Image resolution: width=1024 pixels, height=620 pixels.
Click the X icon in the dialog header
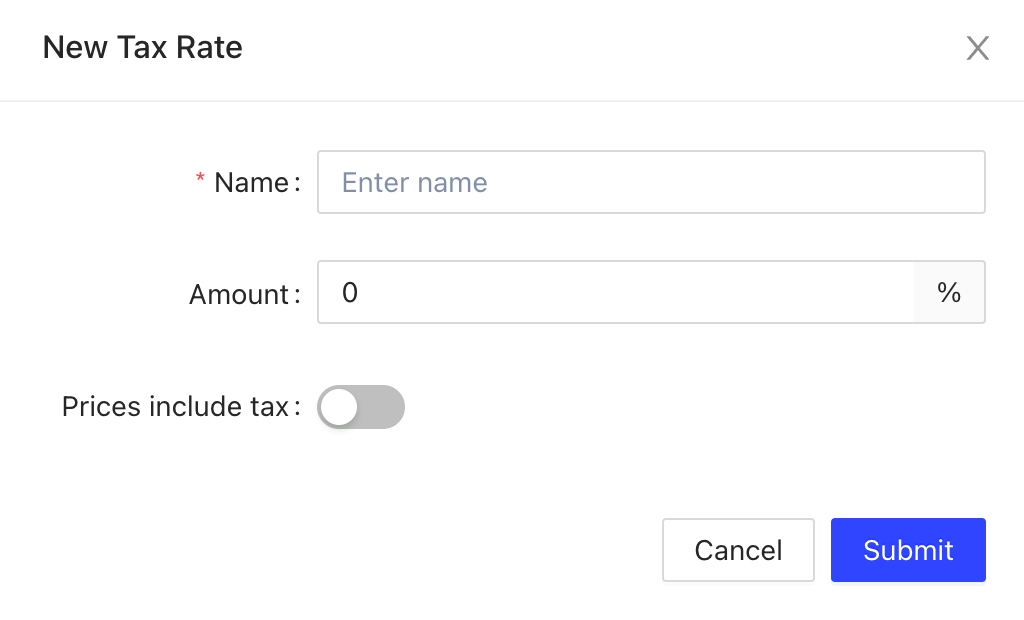(977, 48)
